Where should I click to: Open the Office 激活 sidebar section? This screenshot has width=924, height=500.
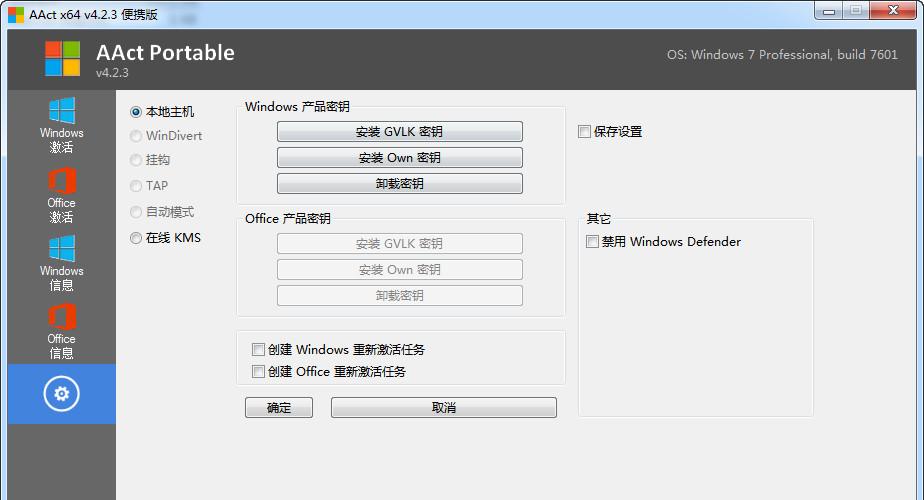62,195
